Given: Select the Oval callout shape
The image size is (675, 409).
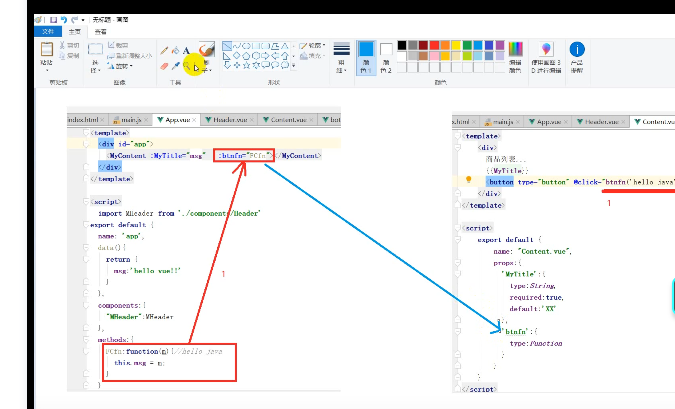Looking at the screenshot, I should coord(275,65).
